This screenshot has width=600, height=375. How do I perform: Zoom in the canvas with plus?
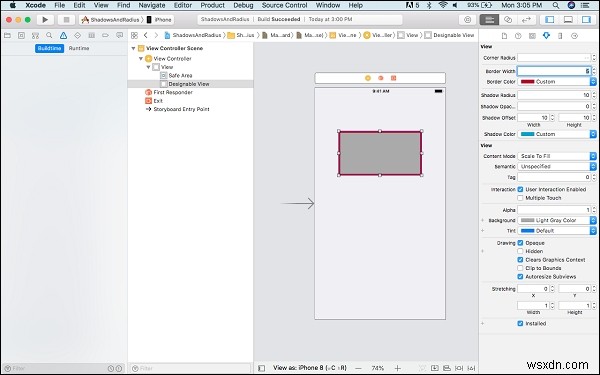coord(398,368)
